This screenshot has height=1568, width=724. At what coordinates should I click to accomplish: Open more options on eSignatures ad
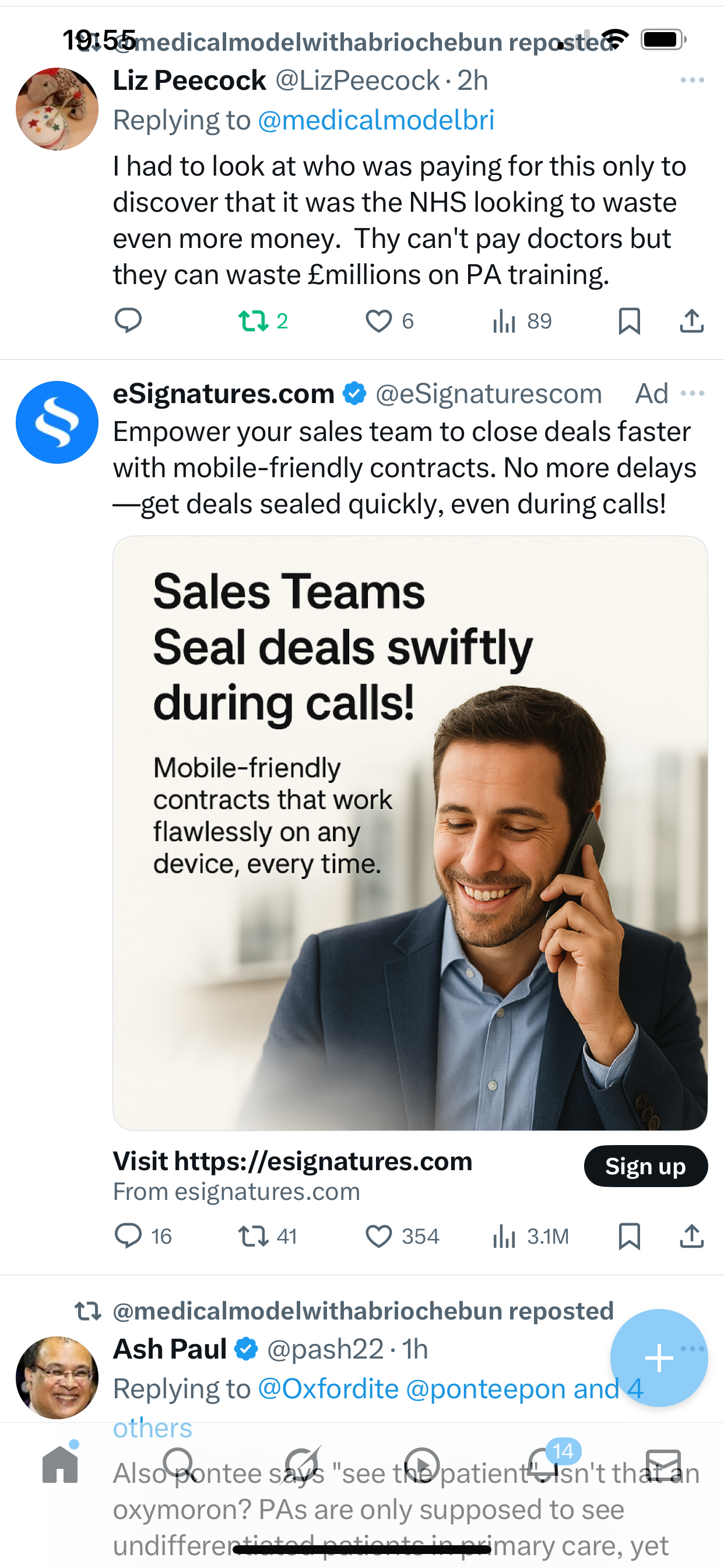693,393
